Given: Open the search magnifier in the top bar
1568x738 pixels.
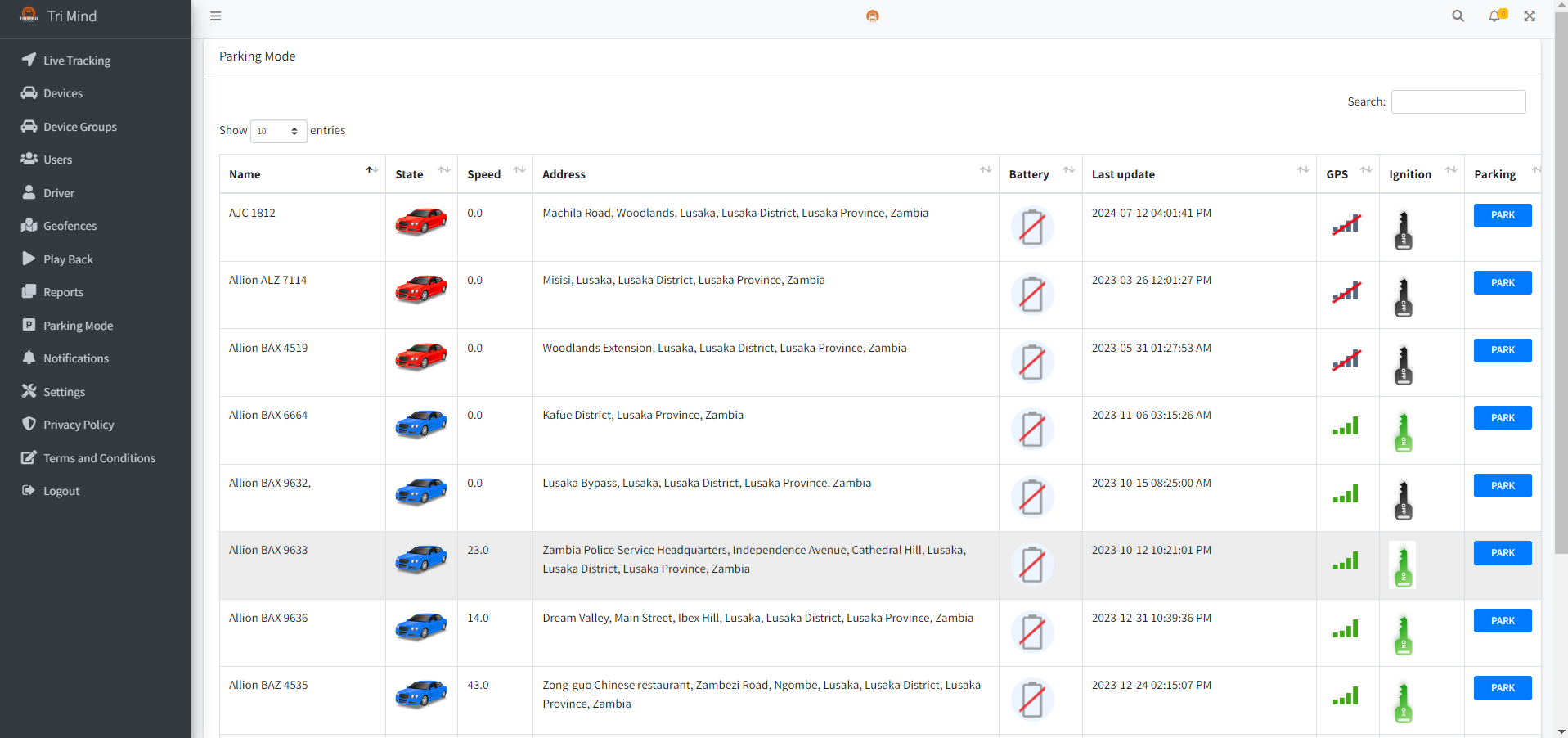Looking at the screenshot, I should [1458, 16].
